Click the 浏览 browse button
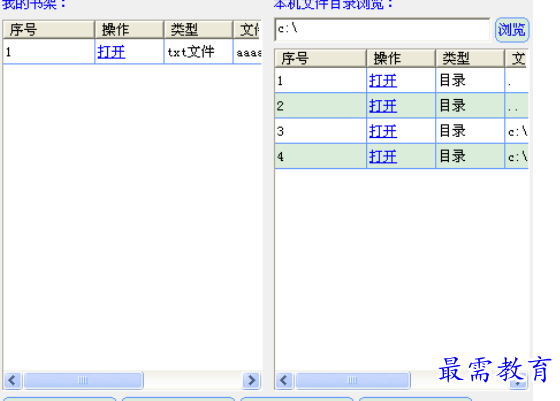The image size is (560, 401). [x=512, y=30]
